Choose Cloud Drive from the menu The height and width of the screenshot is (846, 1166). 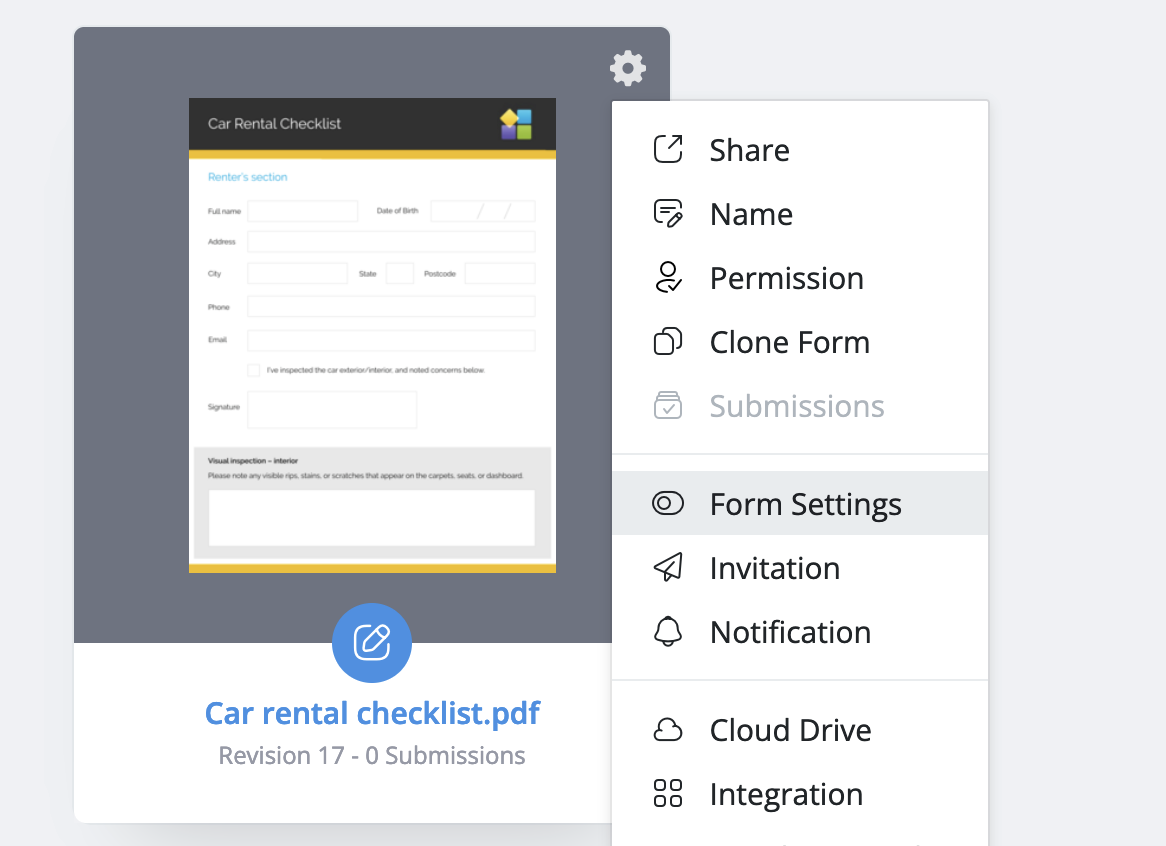point(790,730)
